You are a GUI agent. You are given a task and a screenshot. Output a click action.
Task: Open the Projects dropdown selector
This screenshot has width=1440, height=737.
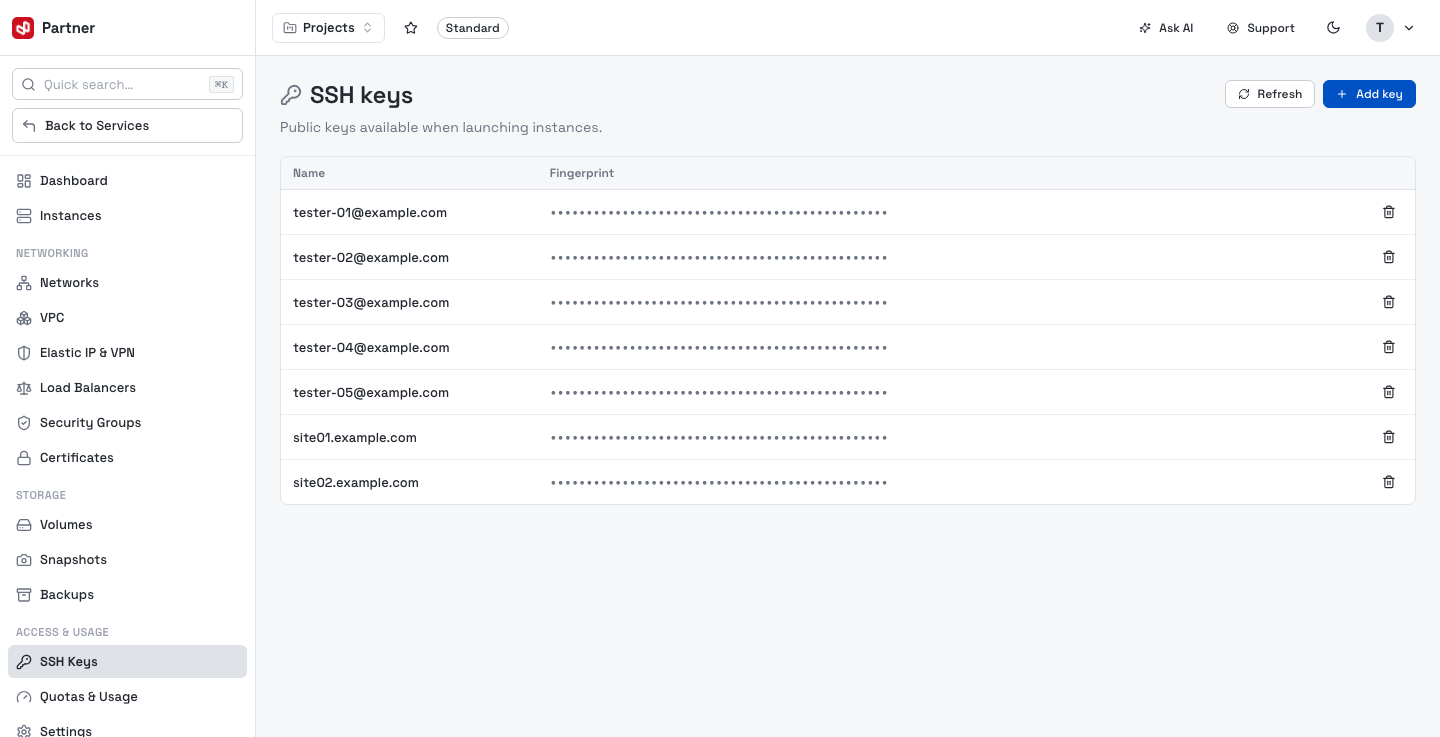tap(328, 28)
